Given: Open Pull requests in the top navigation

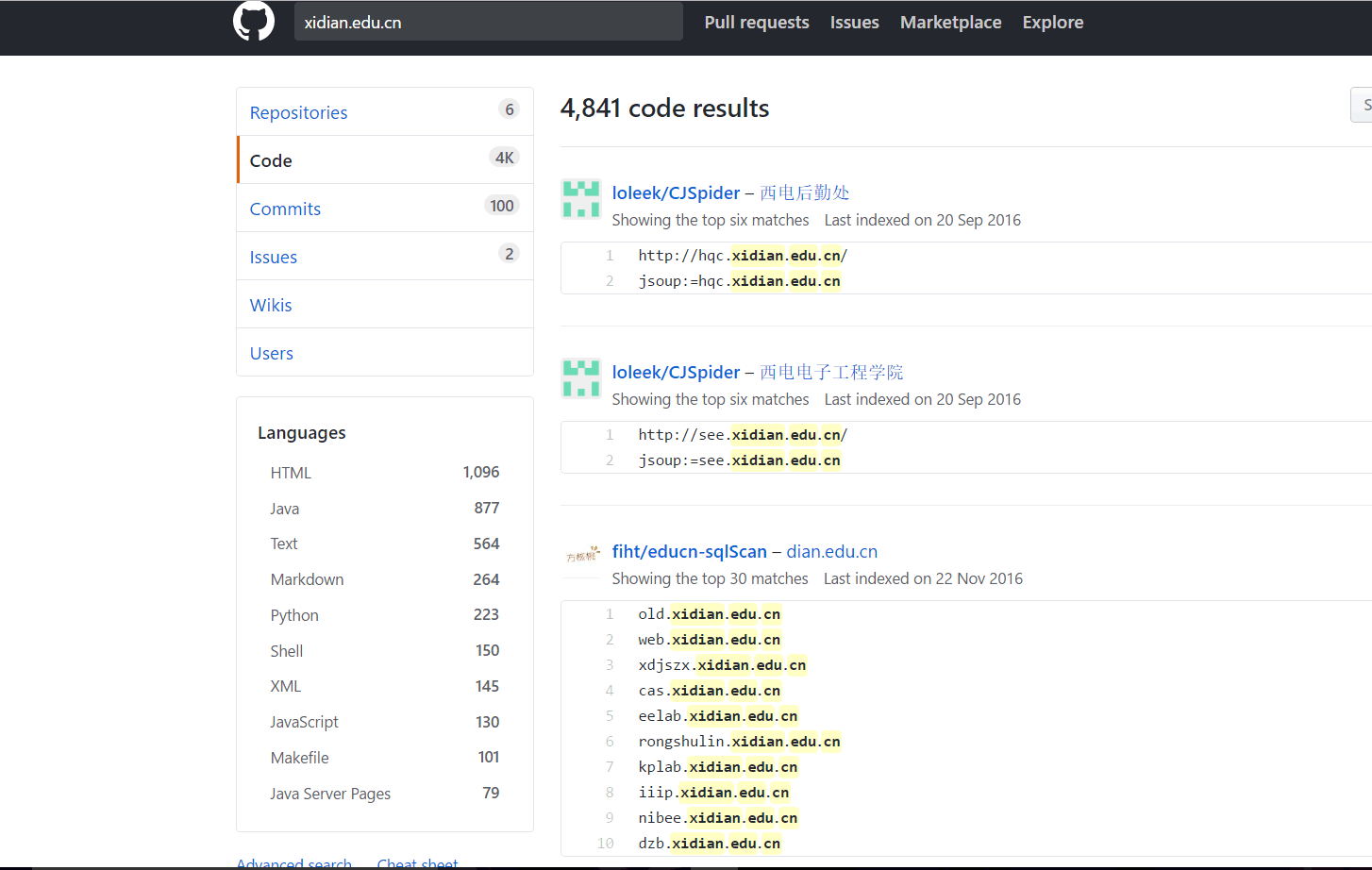Looking at the screenshot, I should (x=757, y=22).
